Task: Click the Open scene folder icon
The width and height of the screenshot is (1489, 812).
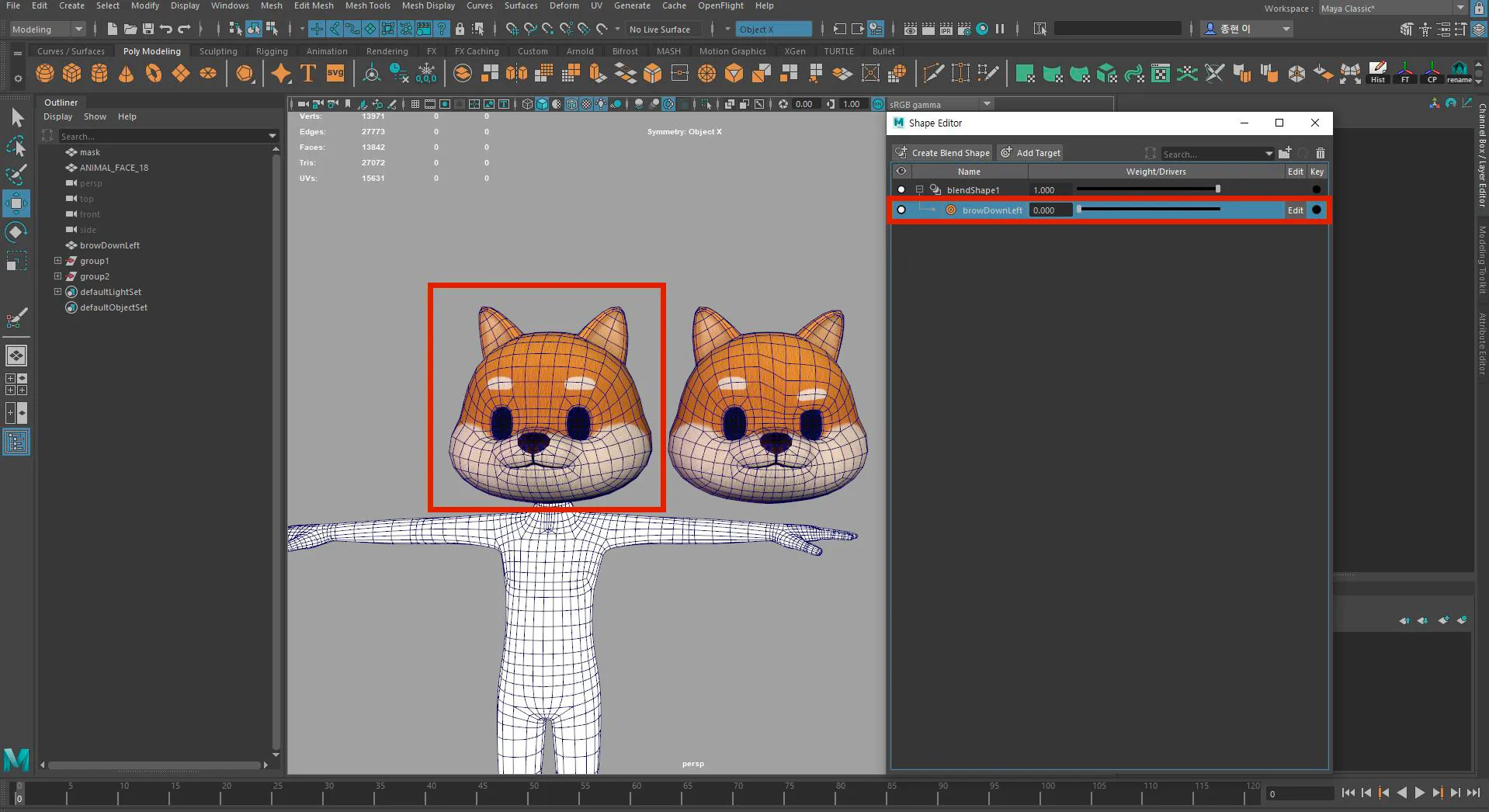Action: tap(130, 29)
